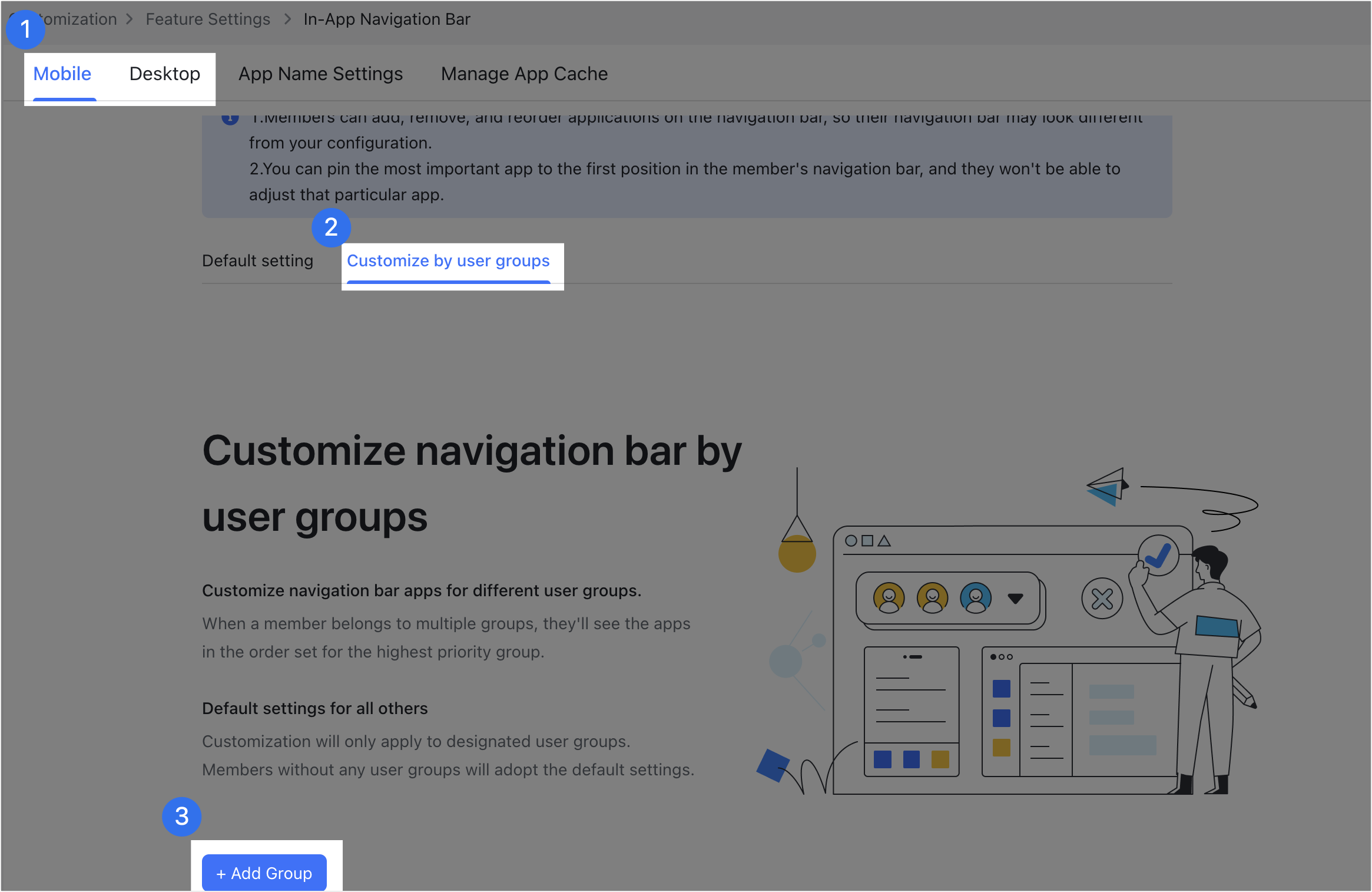Click the blue numbered badge 2
Image resolution: width=1372 pixels, height=892 pixels.
pos(332,227)
